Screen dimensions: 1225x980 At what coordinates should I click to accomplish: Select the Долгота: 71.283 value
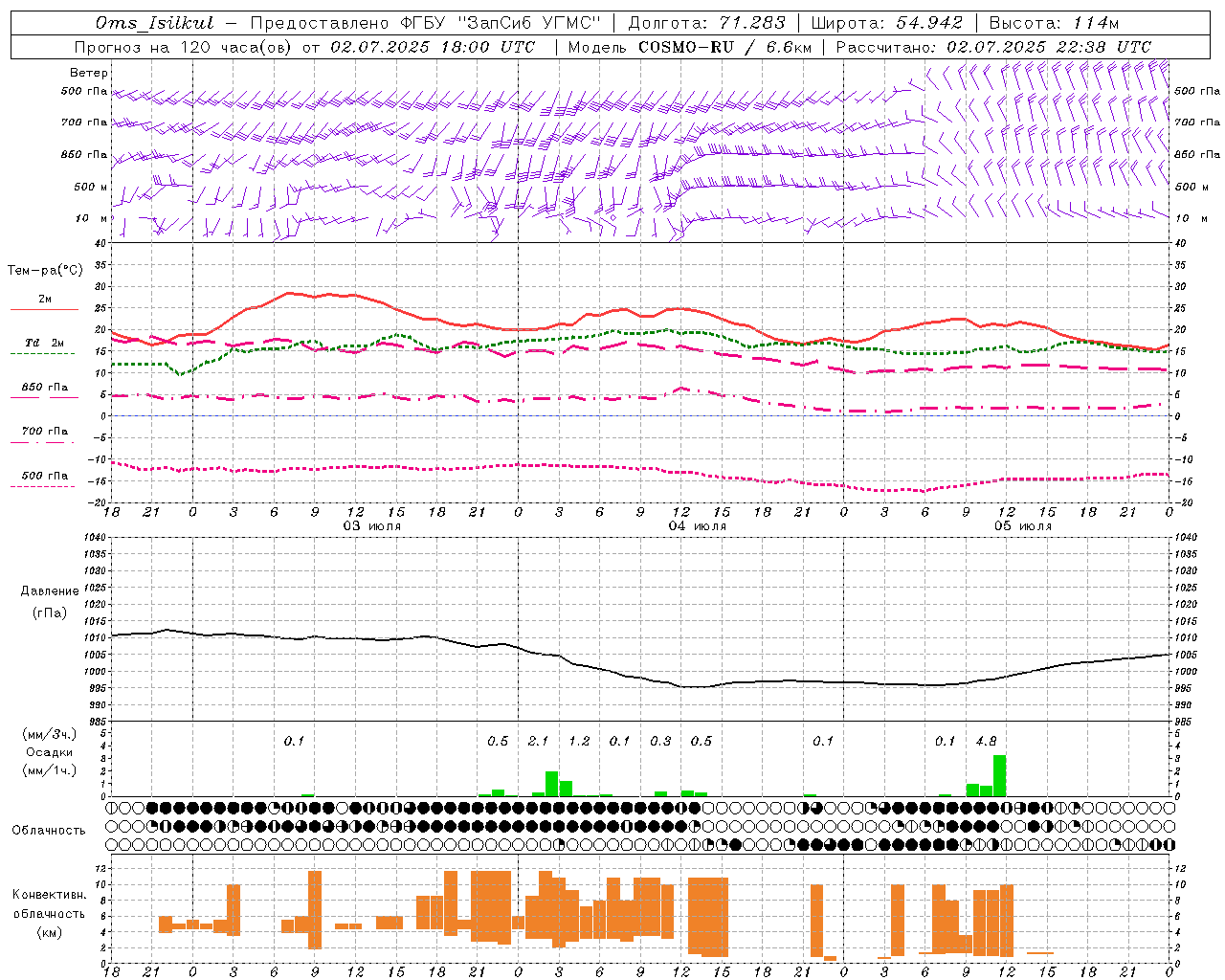(706, 23)
